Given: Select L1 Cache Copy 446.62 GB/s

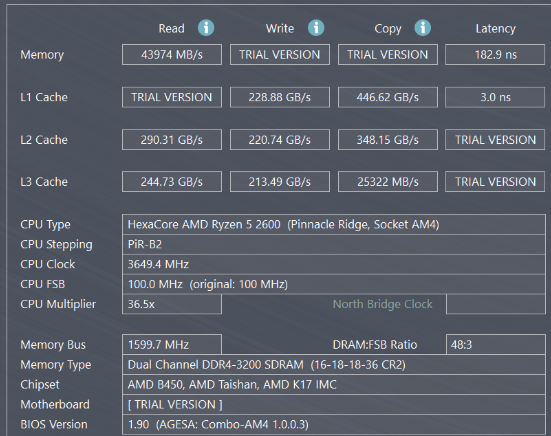Looking at the screenshot, I should [388, 97].
